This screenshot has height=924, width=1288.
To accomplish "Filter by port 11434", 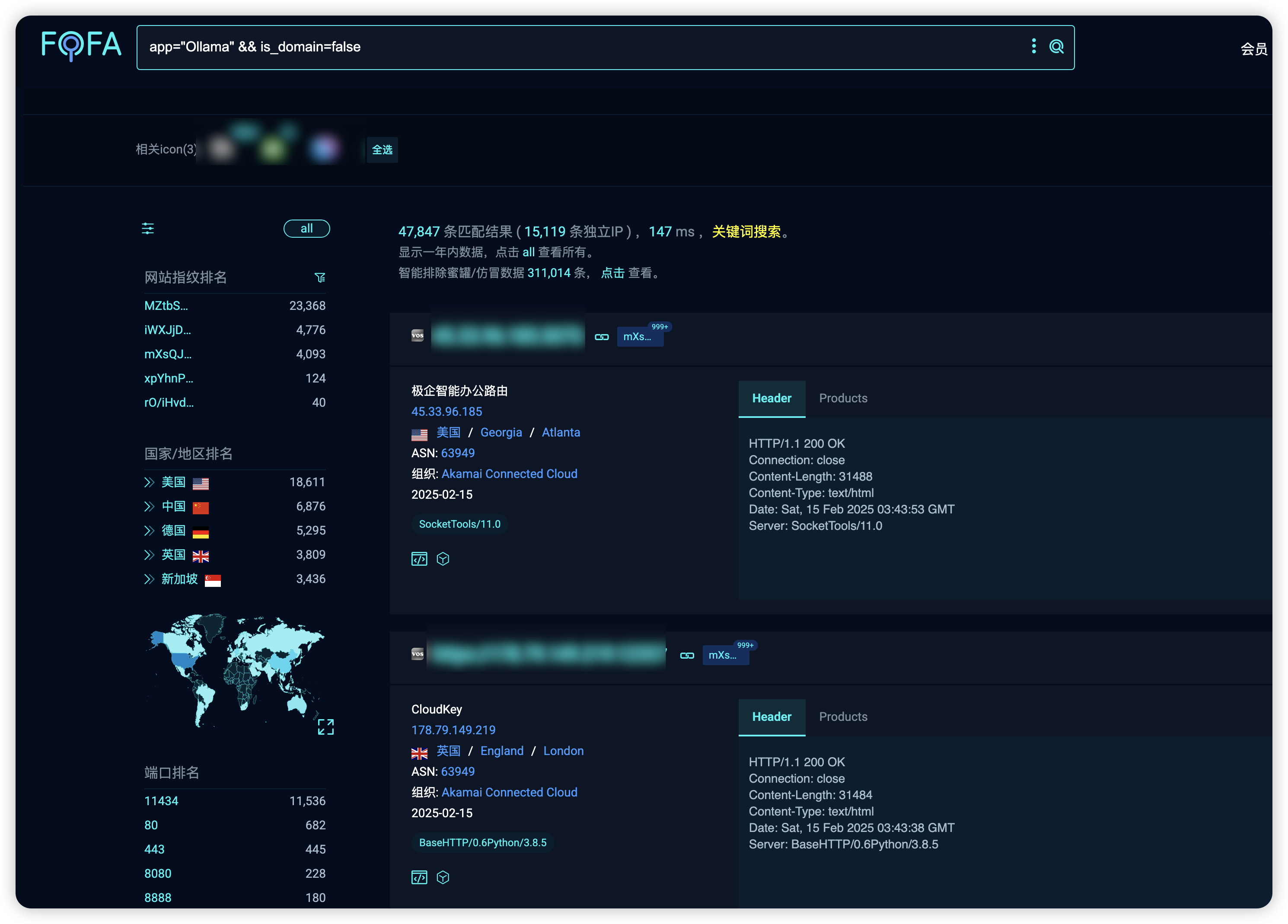I will [161, 801].
